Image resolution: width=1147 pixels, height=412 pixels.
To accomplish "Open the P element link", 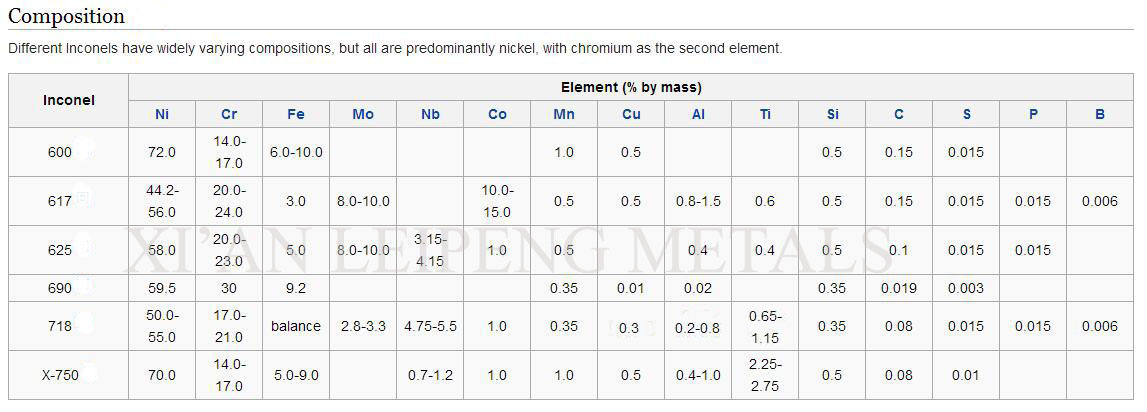I will point(1033,114).
